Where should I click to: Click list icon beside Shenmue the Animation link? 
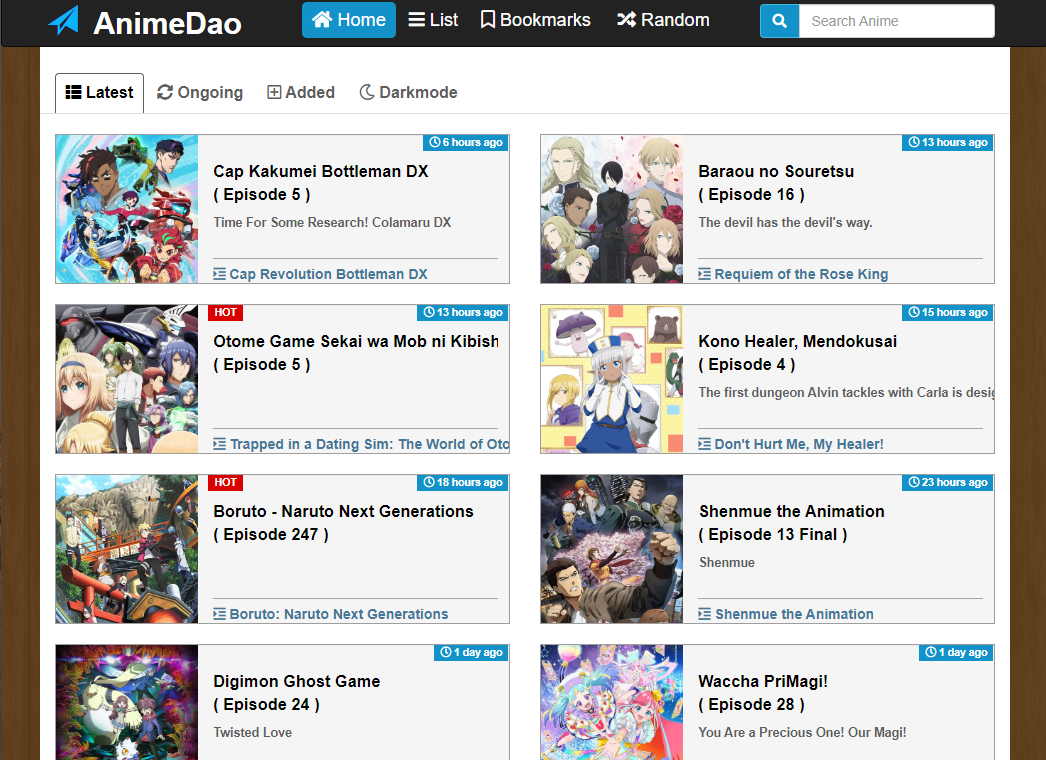coord(704,615)
